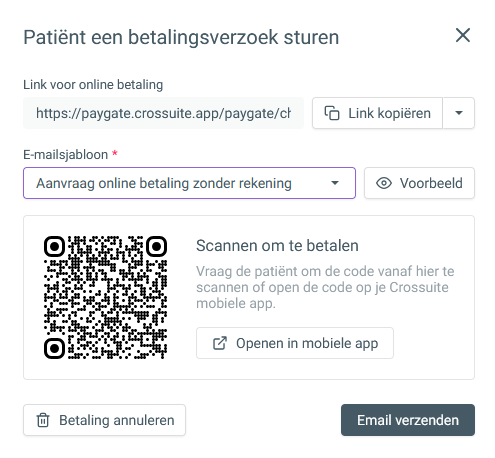This screenshot has width=495, height=458.
Task: Select the paygate link text field
Action: (x=163, y=113)
